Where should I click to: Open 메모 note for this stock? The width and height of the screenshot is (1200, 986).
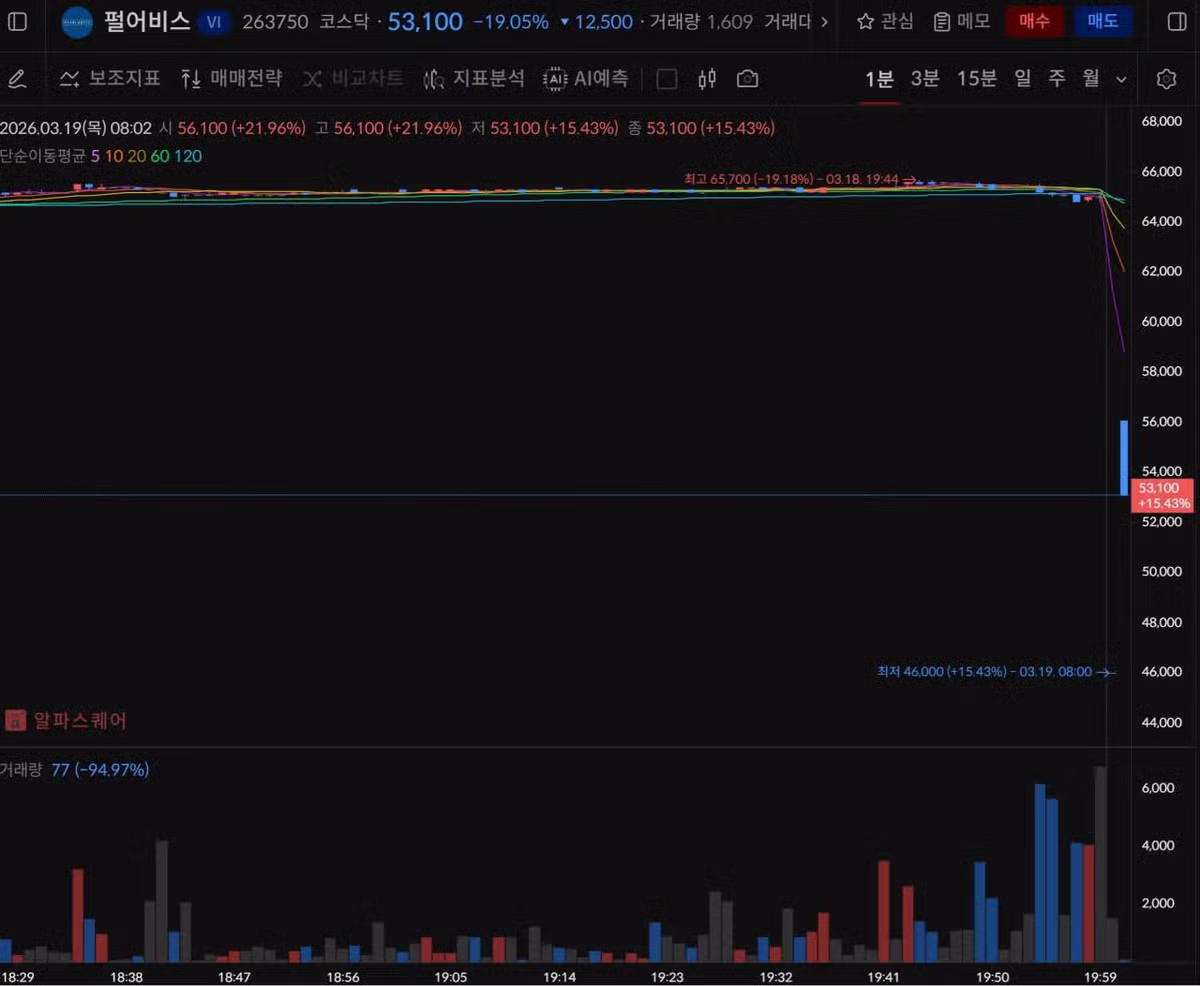[x=961, y=21]
